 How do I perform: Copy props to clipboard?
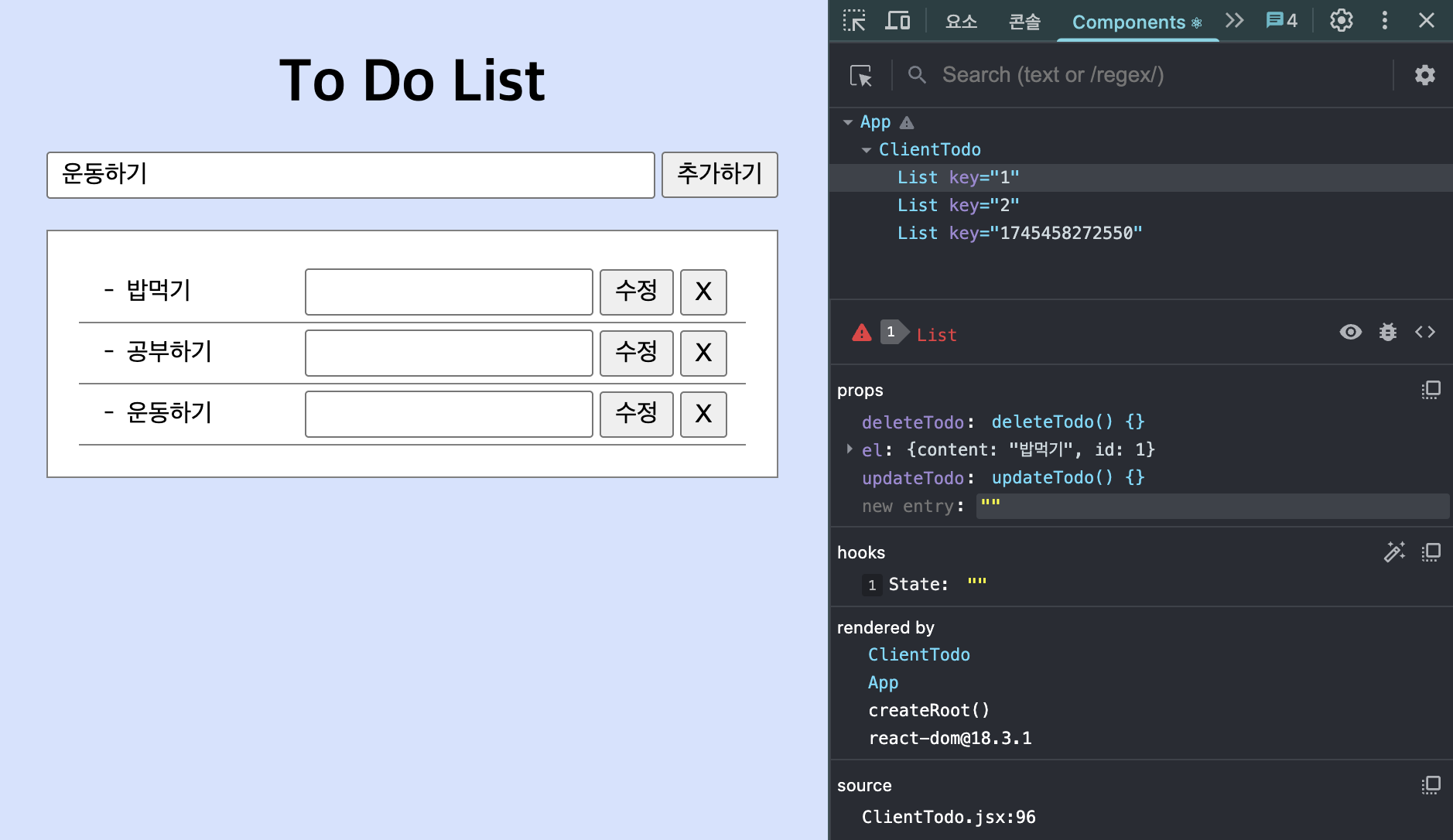point(1431,390)
